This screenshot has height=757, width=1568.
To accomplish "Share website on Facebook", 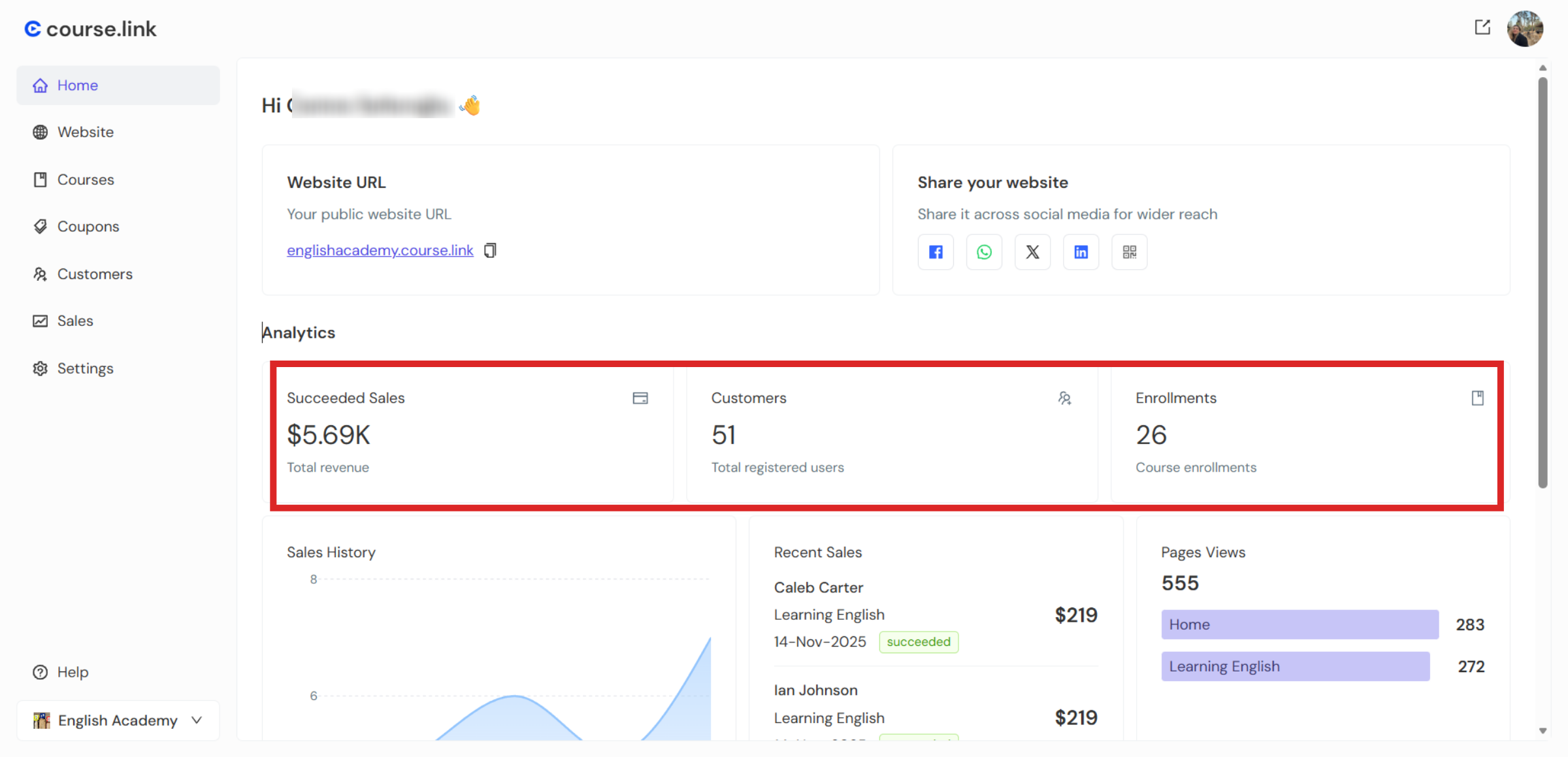I will 936,251.
